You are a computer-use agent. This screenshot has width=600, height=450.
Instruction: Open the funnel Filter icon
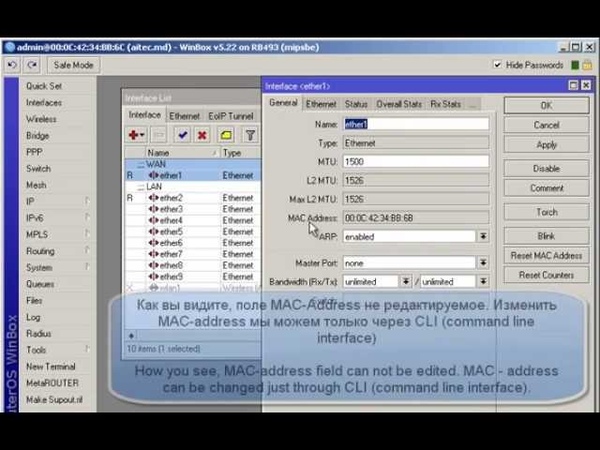click(x=250, y=134)
